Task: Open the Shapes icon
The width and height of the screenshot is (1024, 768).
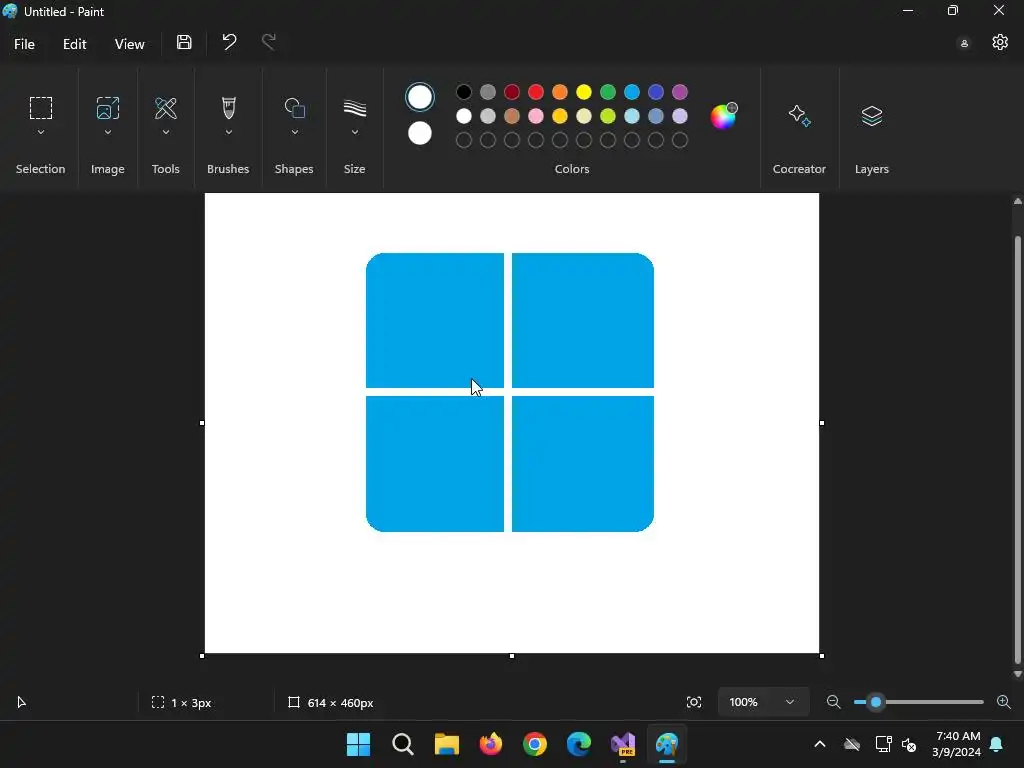Action: tap(295, 108)
